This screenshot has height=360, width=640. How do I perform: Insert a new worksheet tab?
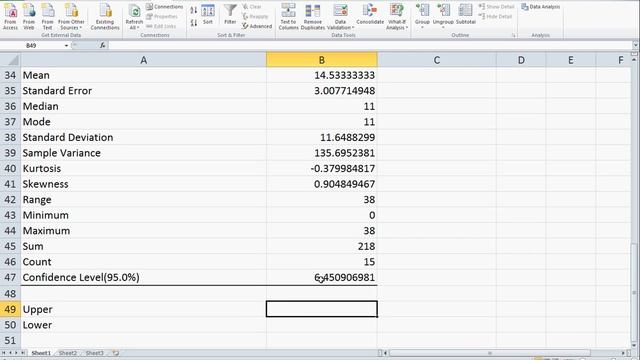[116, 353]
